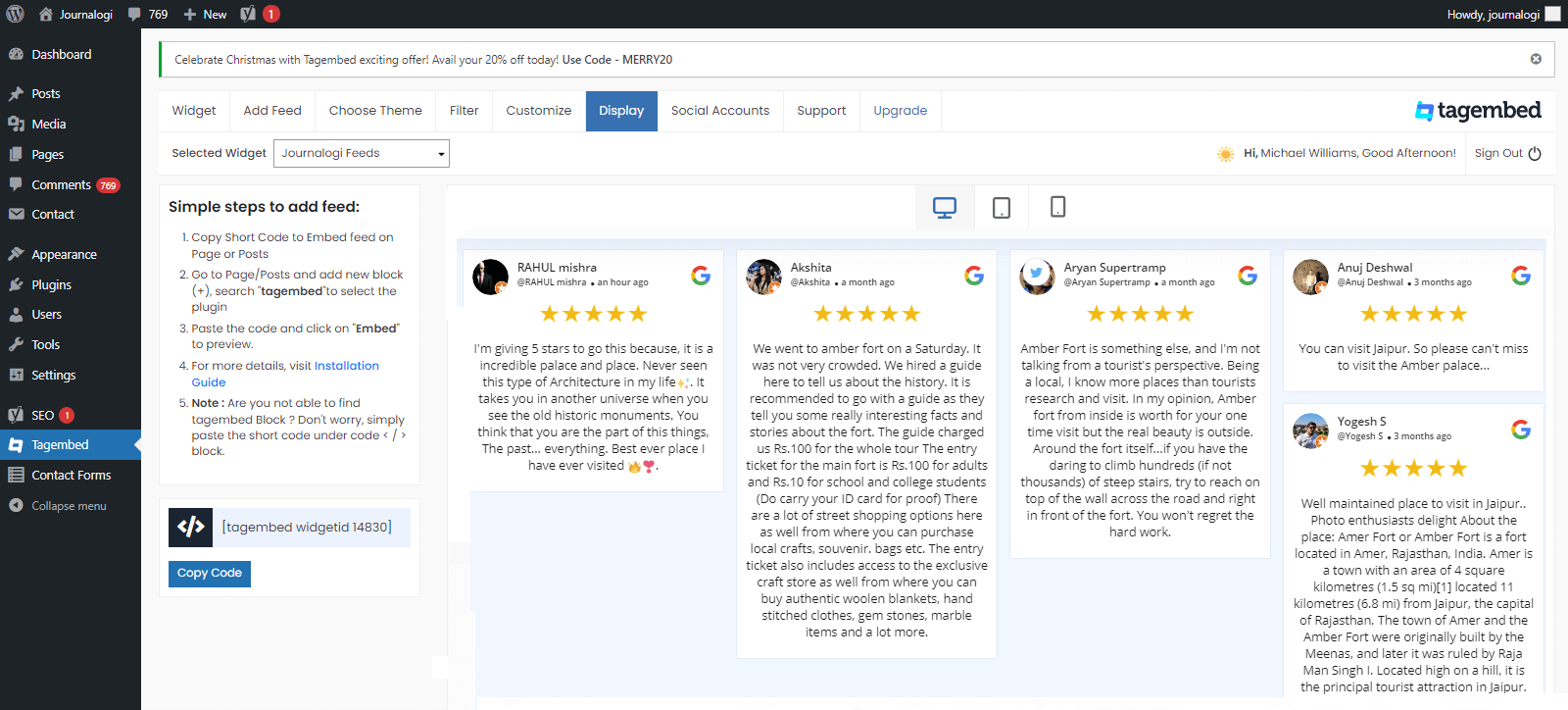Open Settings in sidebar
Image resolution: width=1568 pixels, height=710 pixels.
point(71,375)
